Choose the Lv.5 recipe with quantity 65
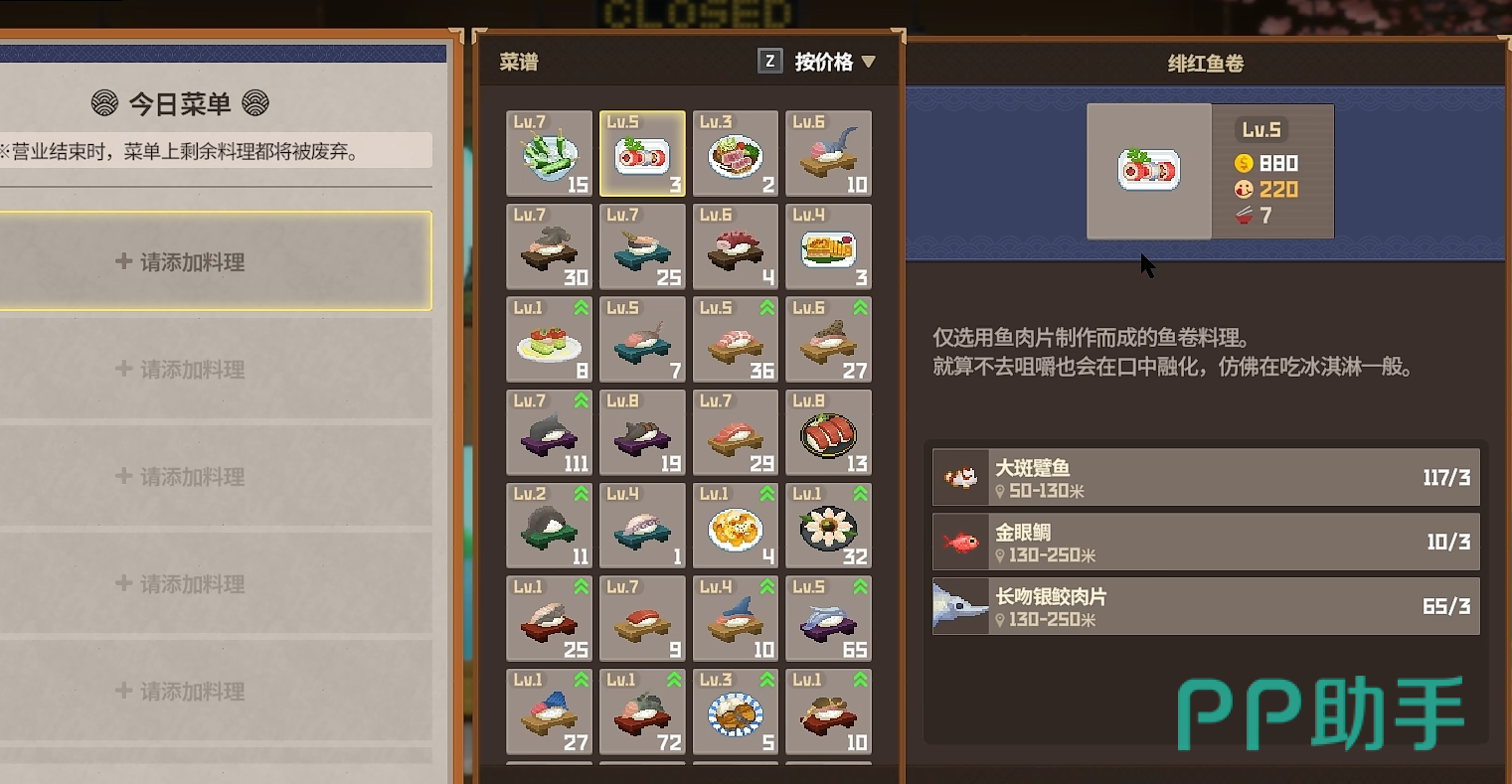The image size is (1512, 784). pos(828,618)
